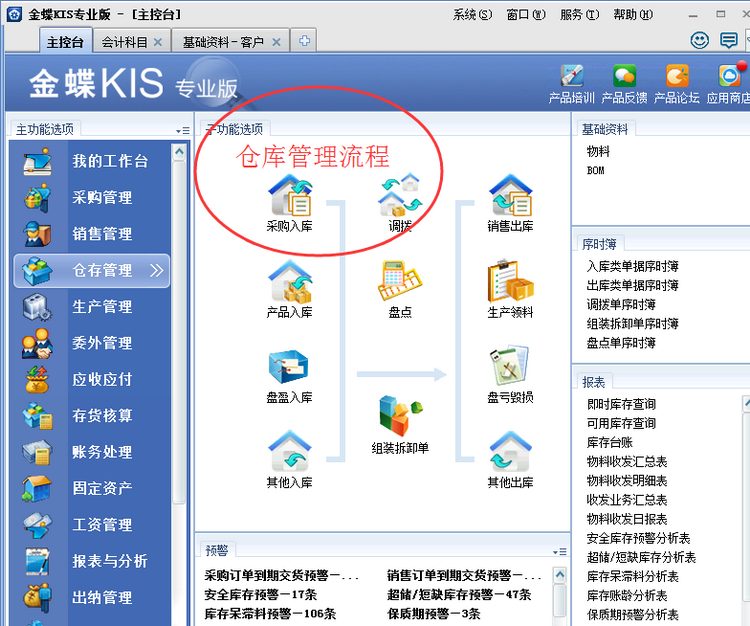
Task: Open the 销售出库 sales delivery icon
Action: [x=510, y=196]
